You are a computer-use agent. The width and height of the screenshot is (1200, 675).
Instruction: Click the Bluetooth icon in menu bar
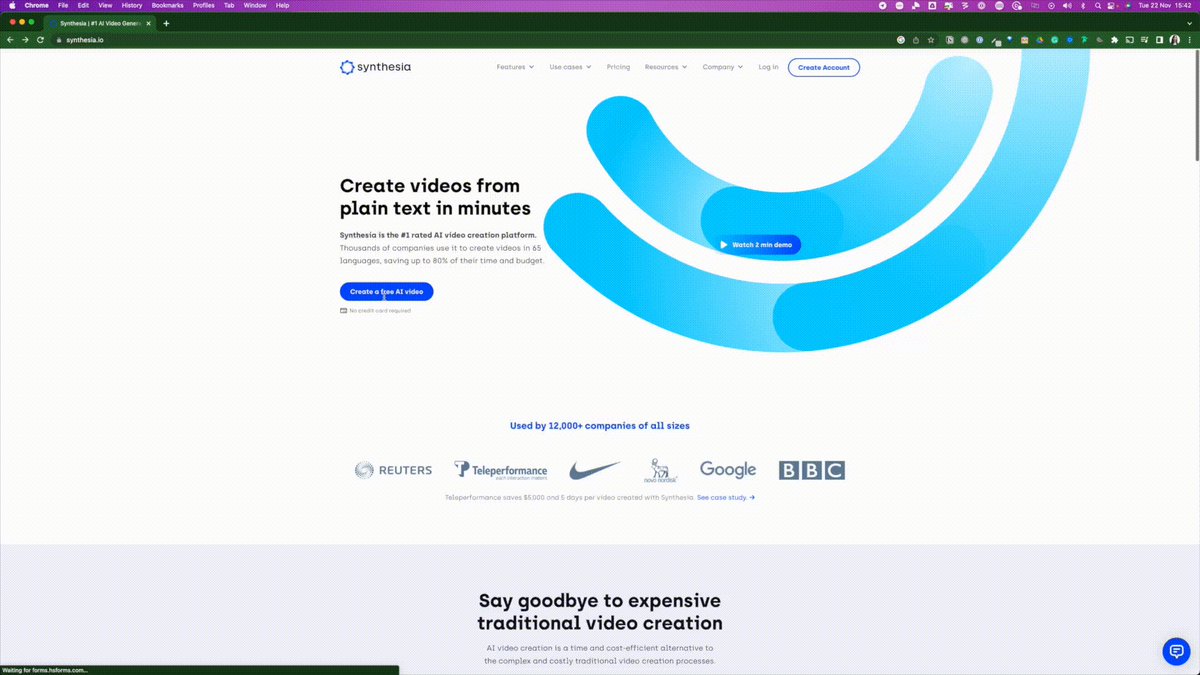click(x=1082, y=5)
